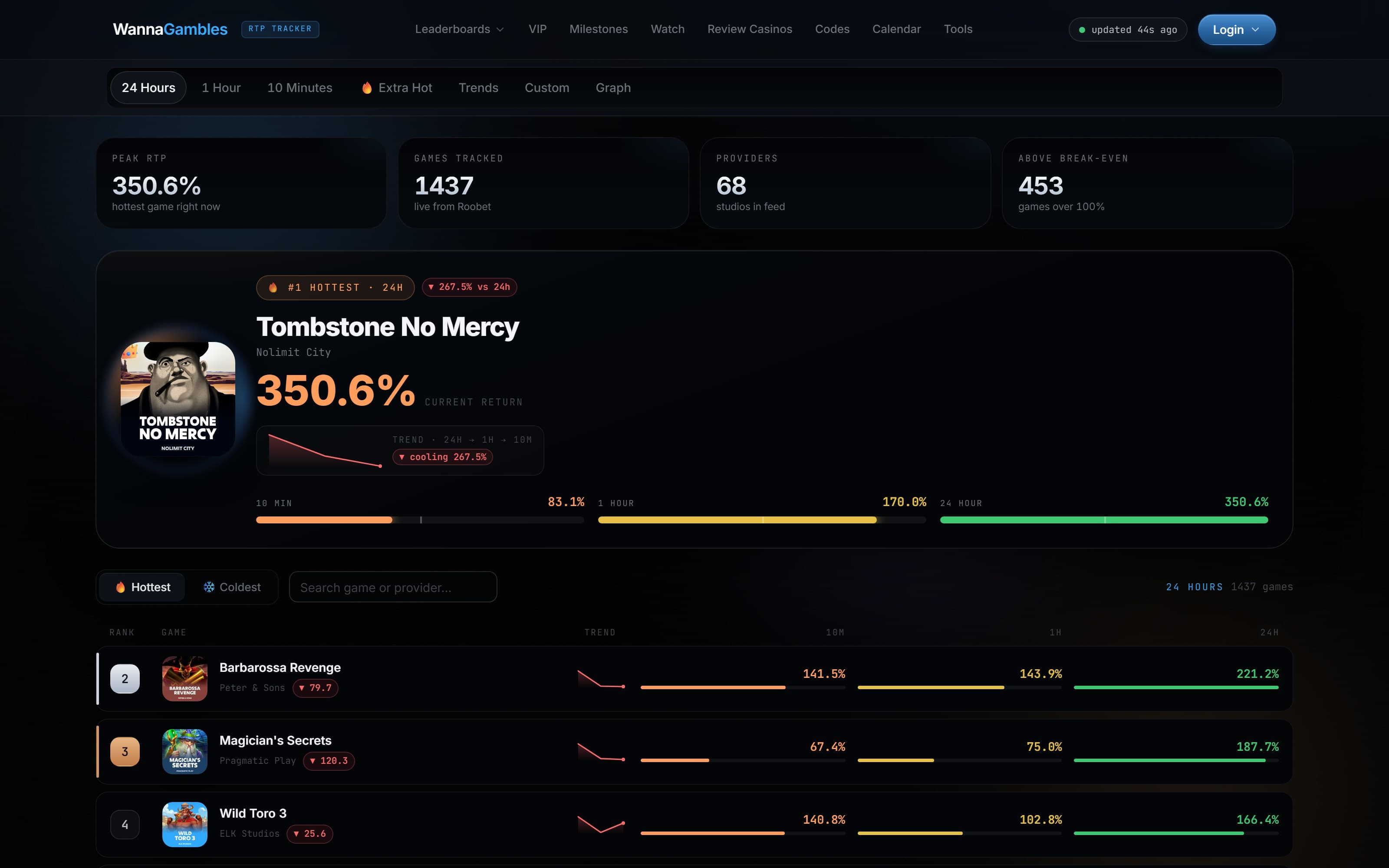Viewport: 1389px width, 868px height.
Task: Click the TREND column header
Action: (600, 633)
